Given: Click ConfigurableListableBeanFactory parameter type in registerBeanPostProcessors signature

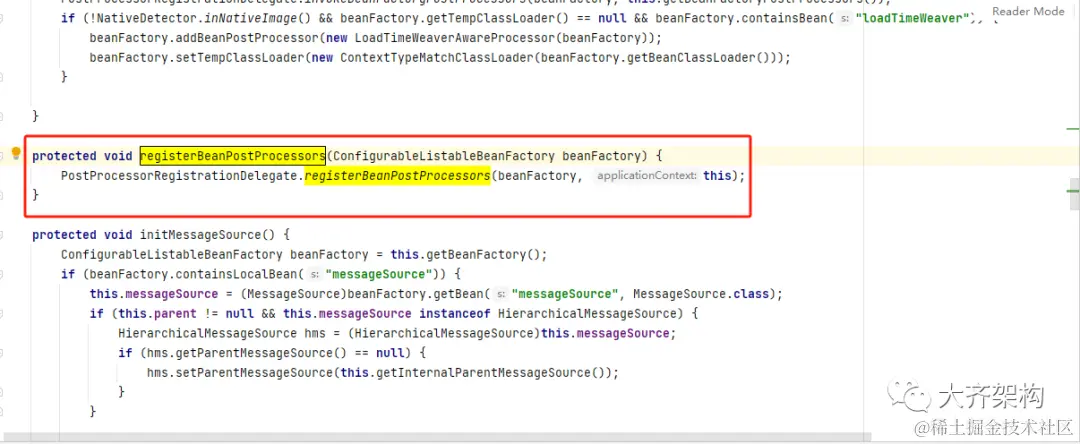Looking at the screenshot, I should (444, 156).
